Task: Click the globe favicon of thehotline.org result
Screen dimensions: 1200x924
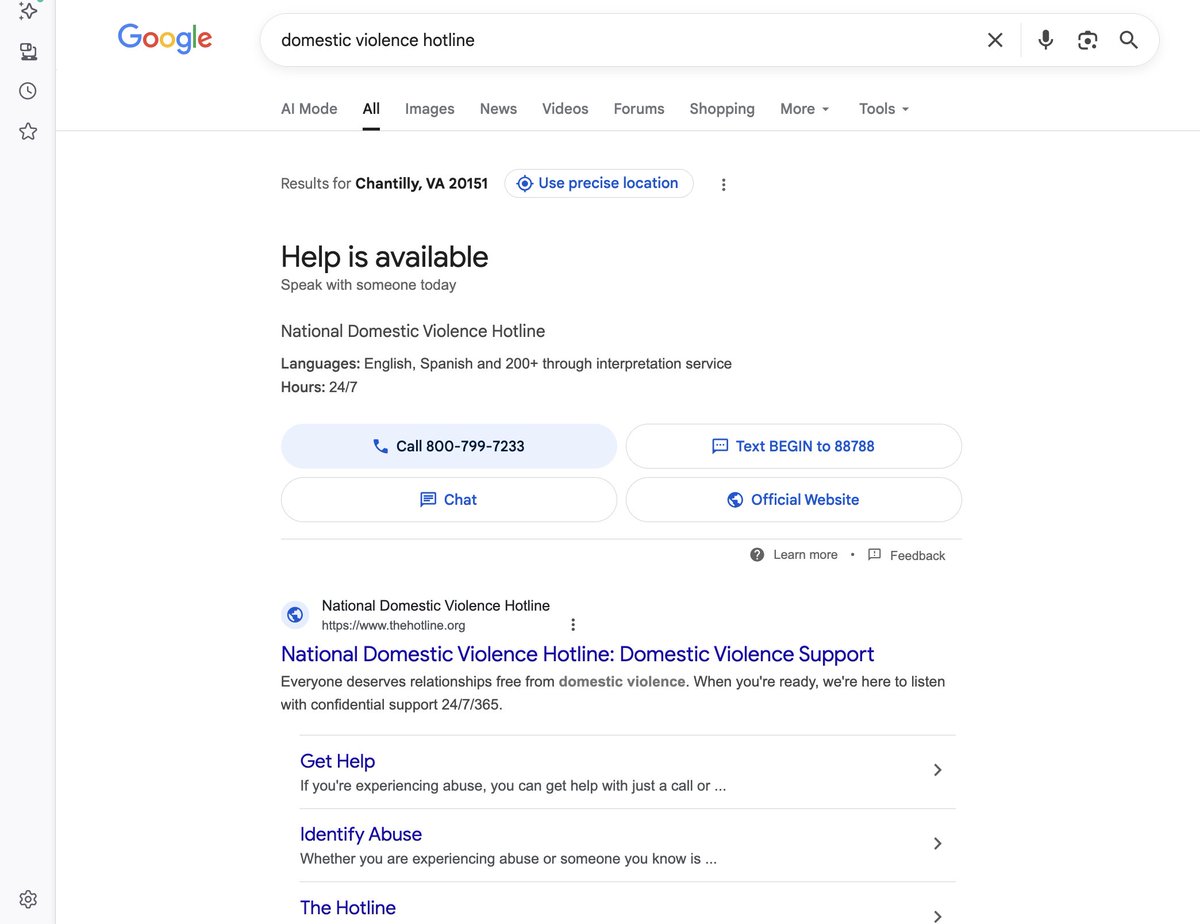Action: (295, 615)
